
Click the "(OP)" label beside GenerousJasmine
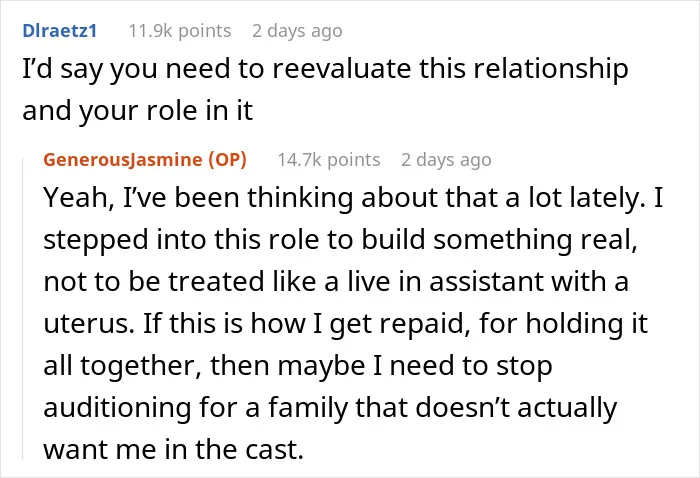(227, 159)
